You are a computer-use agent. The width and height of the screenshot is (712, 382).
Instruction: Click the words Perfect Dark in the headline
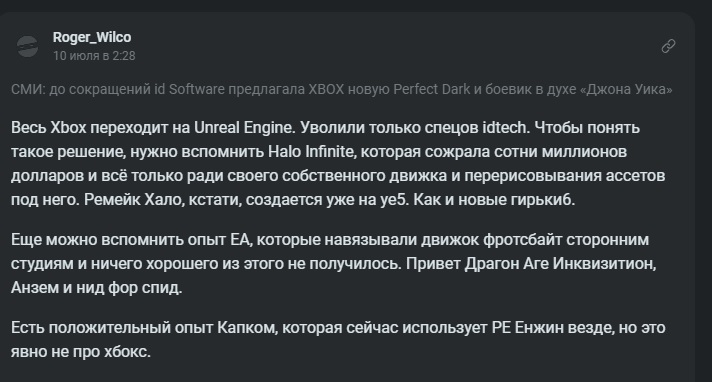(x=431, y=89)
